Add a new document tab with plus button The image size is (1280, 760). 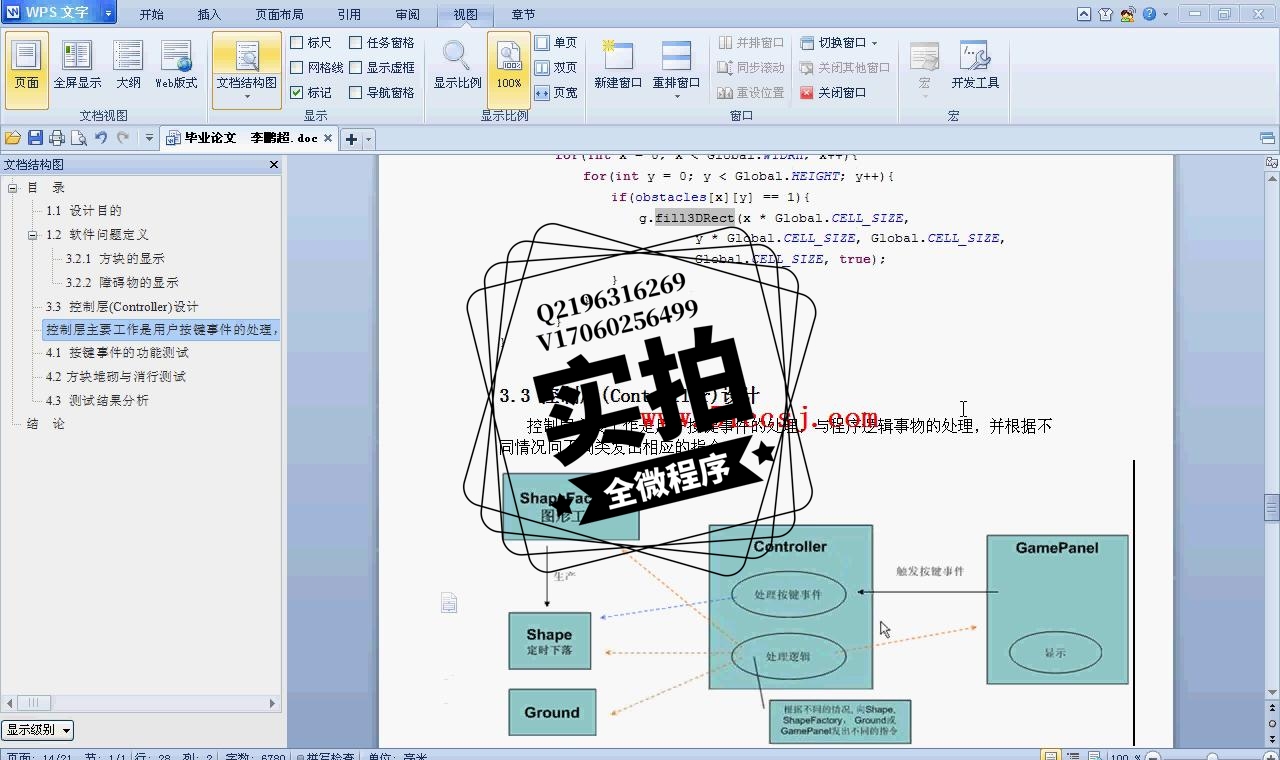pyautogui.click(x=351, y=139)
